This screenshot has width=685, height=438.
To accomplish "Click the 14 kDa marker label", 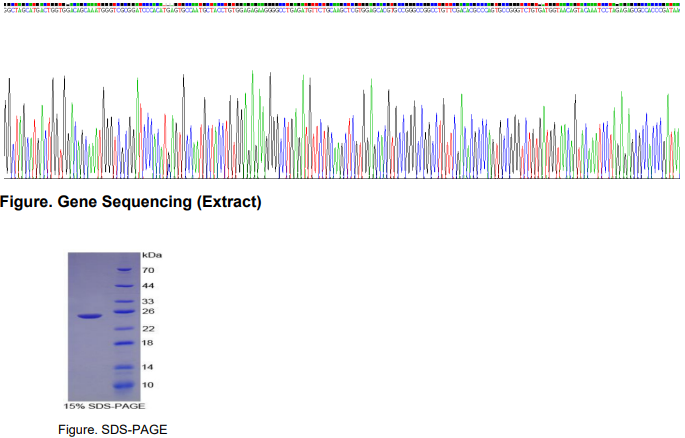I will [147, 367].
